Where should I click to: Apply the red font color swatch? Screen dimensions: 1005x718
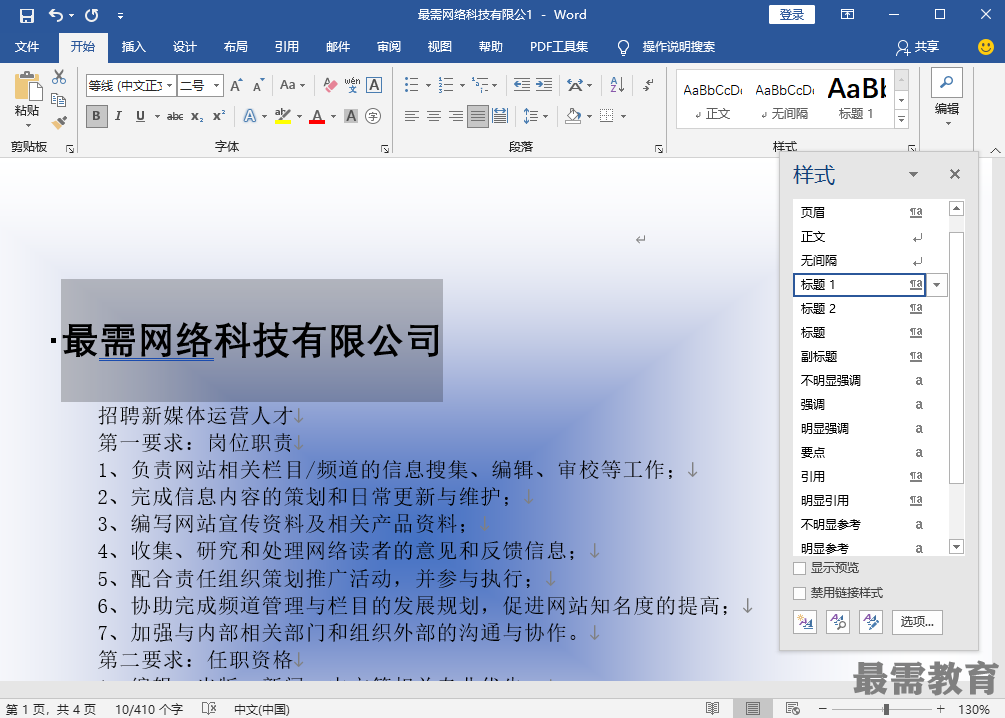[x=317, y=116]
